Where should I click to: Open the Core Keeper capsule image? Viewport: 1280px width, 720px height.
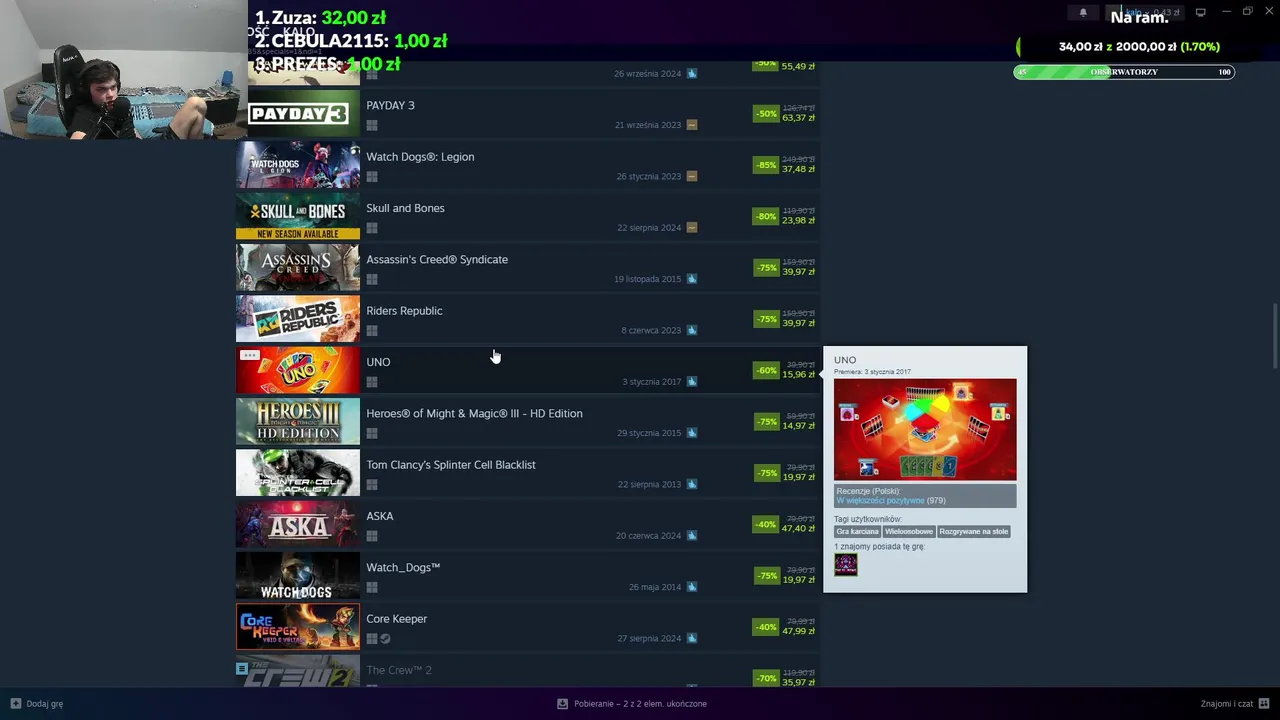298,627
